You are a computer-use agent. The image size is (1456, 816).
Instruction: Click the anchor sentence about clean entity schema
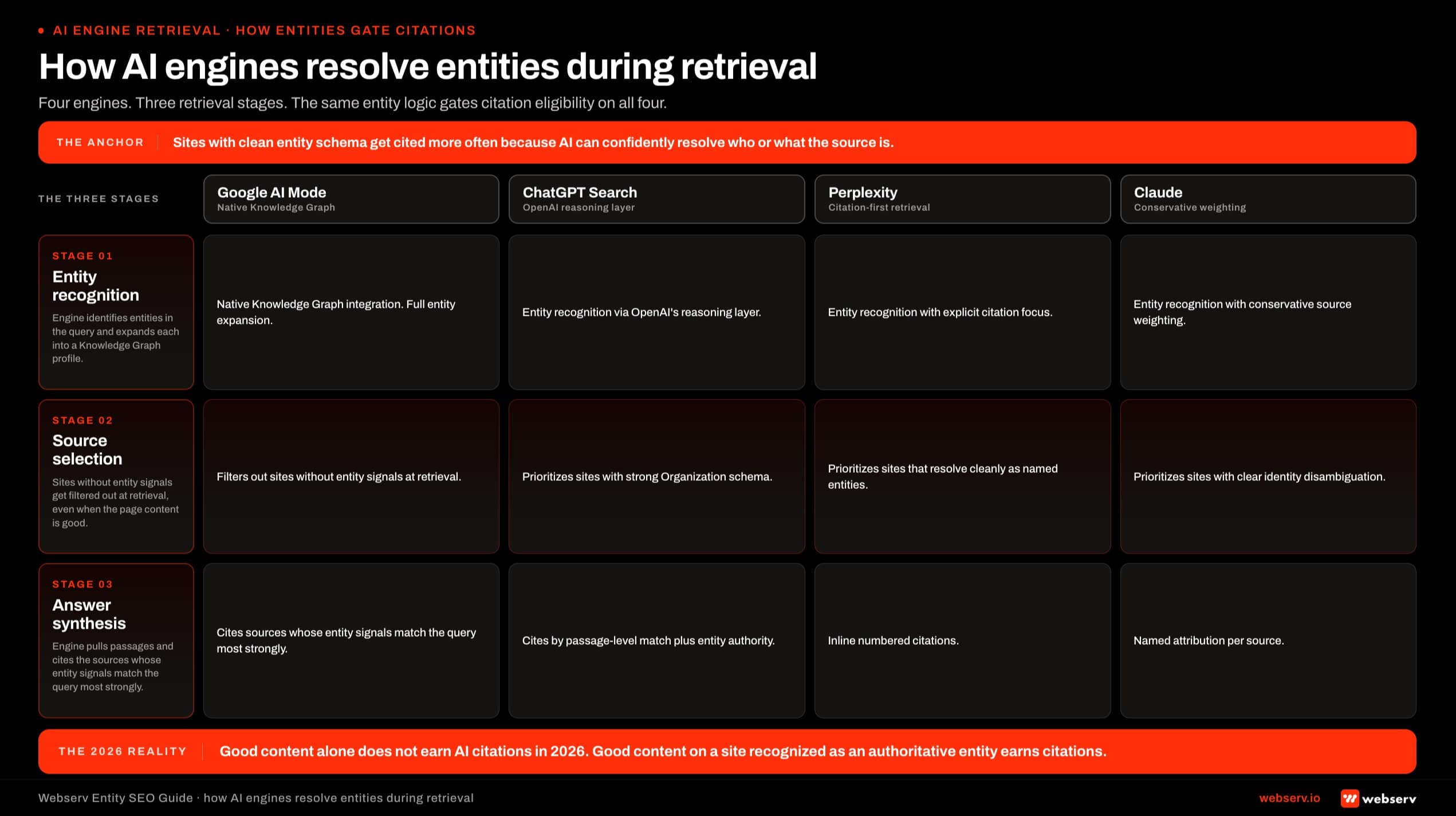pyautogui.click(x=533, y=142)
